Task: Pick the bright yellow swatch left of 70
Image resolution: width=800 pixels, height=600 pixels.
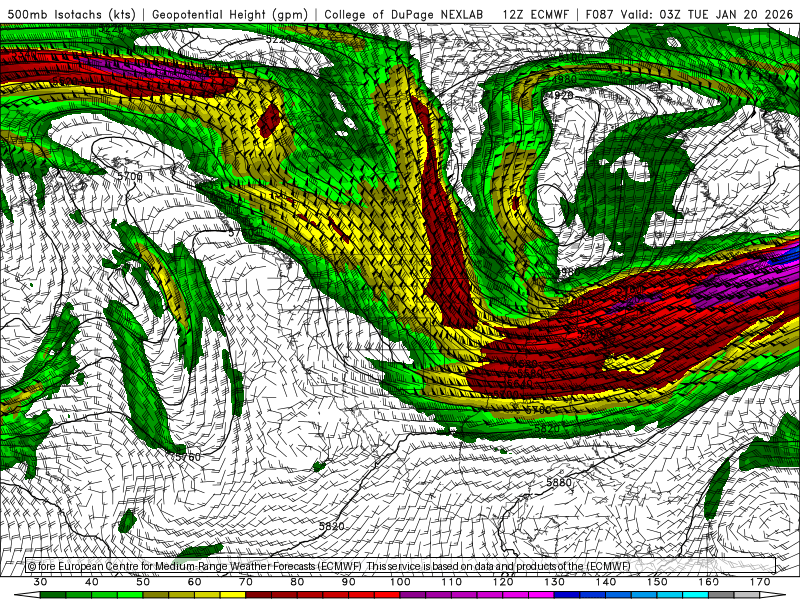Action: [x=233, y=595]
